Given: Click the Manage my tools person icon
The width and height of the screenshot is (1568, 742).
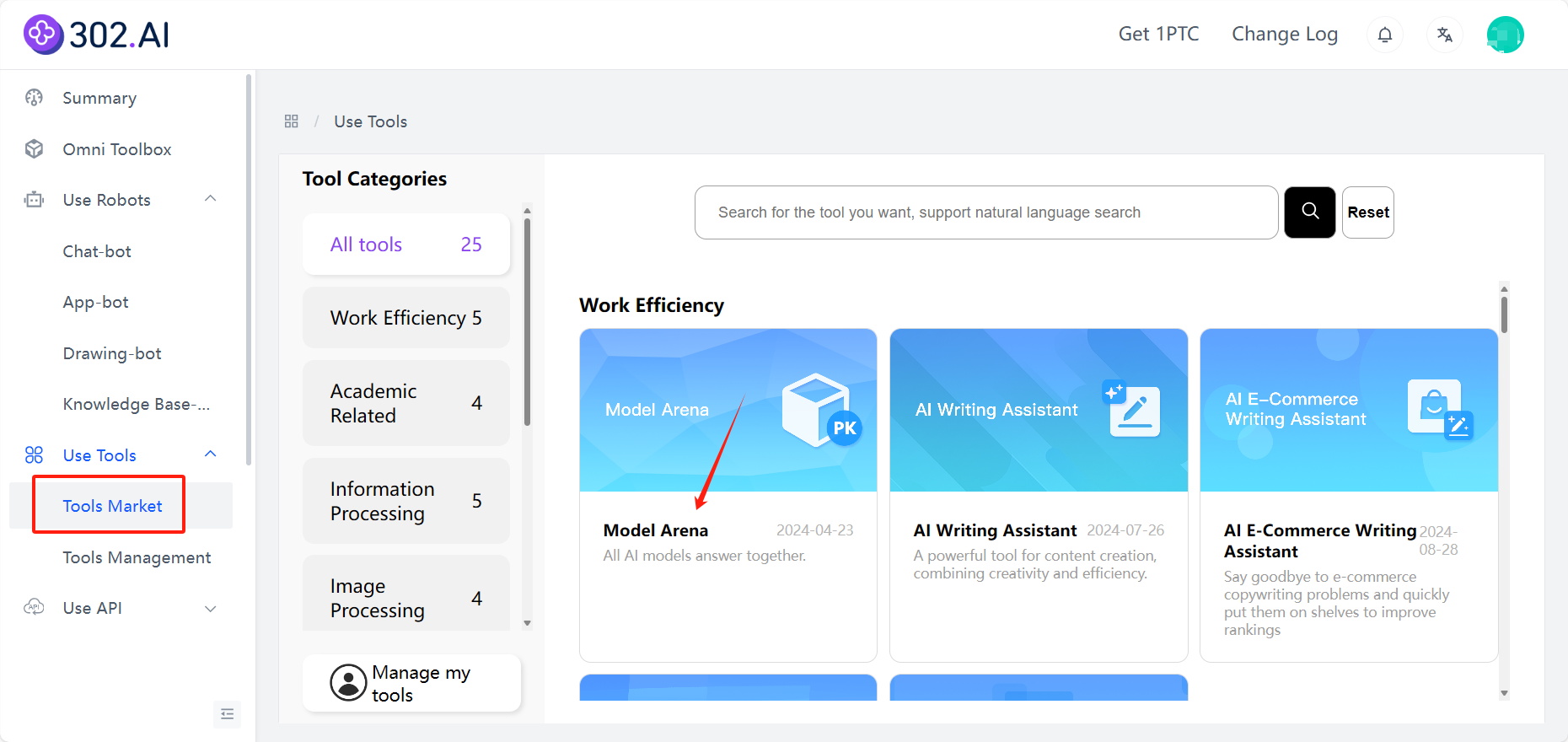Looking at the screenshot, I should click(347, 683).
